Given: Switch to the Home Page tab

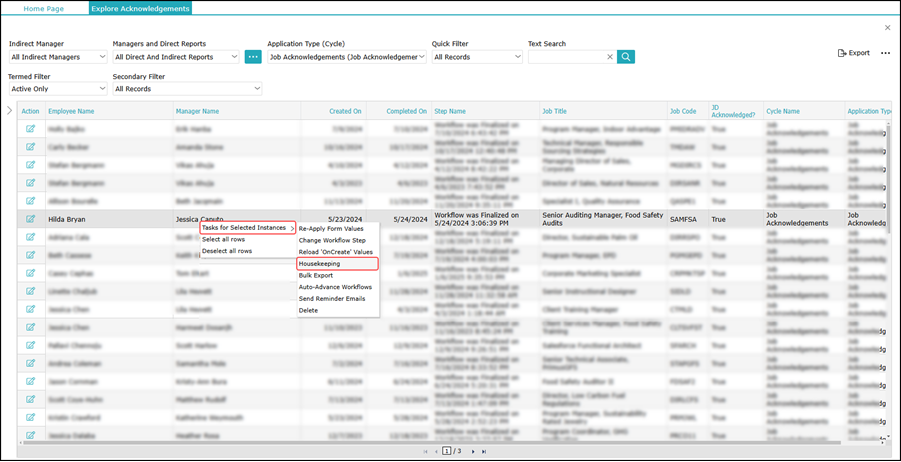Looking at the screenshot, I should (45, 8).
